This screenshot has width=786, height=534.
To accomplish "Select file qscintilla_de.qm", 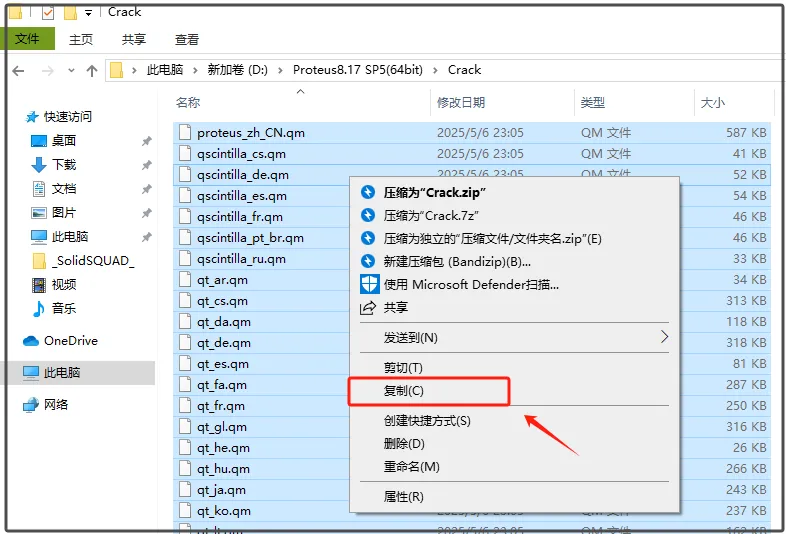I will 243,175.
